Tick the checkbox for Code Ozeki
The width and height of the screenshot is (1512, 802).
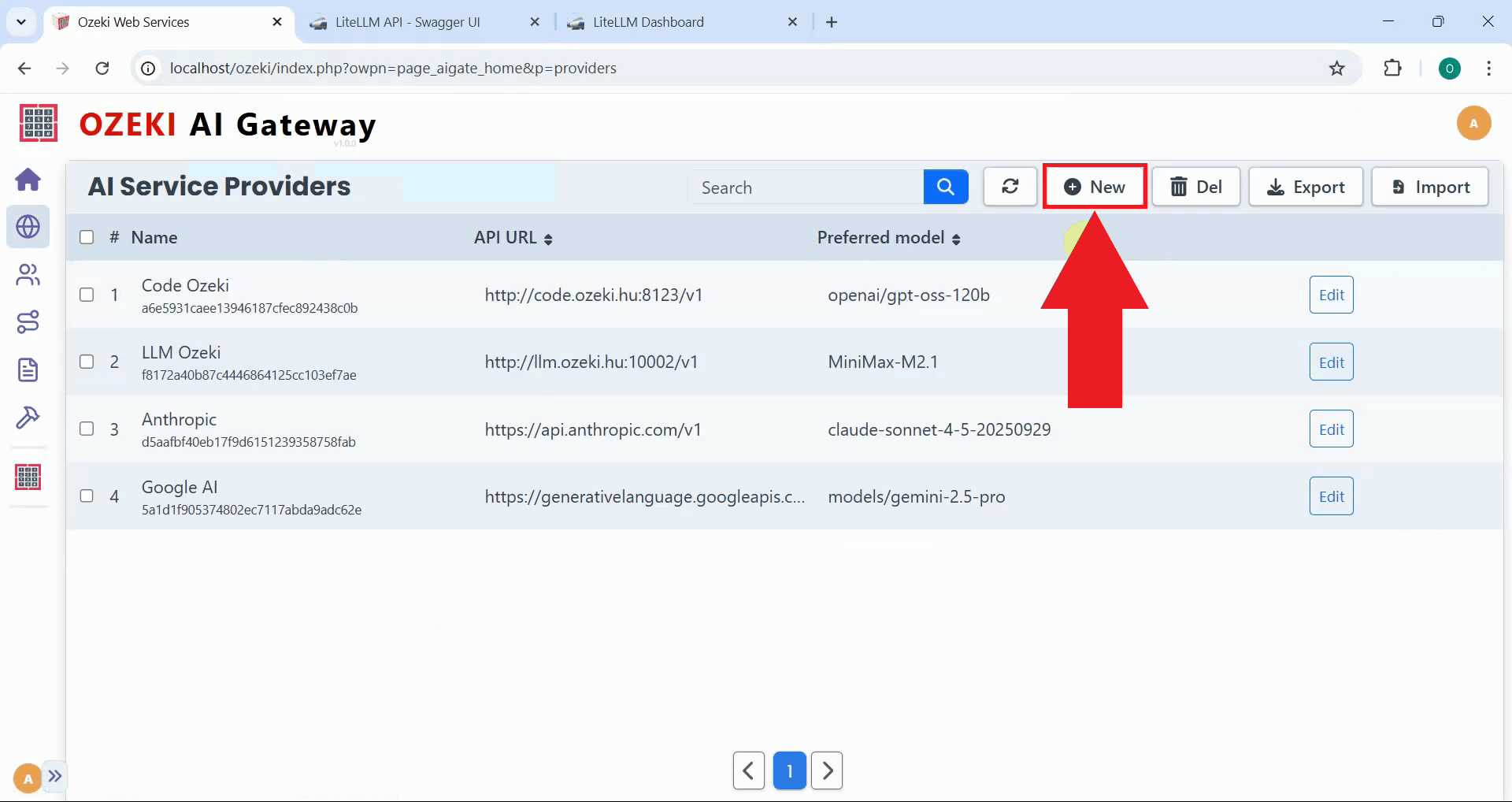point(87,295)
